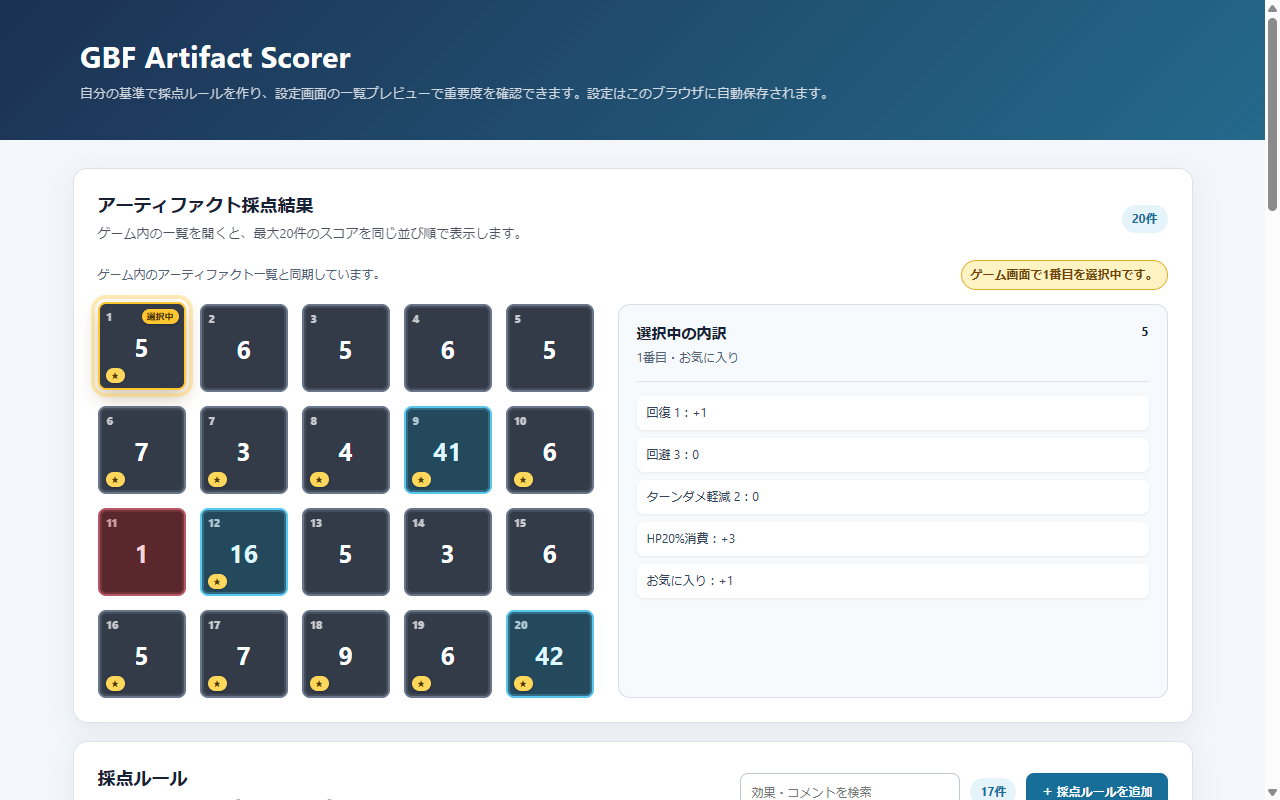Select artifact tile number 2 scoring 6
Image resolution: width=1280 pixels, height=800 pixels.
244,347
